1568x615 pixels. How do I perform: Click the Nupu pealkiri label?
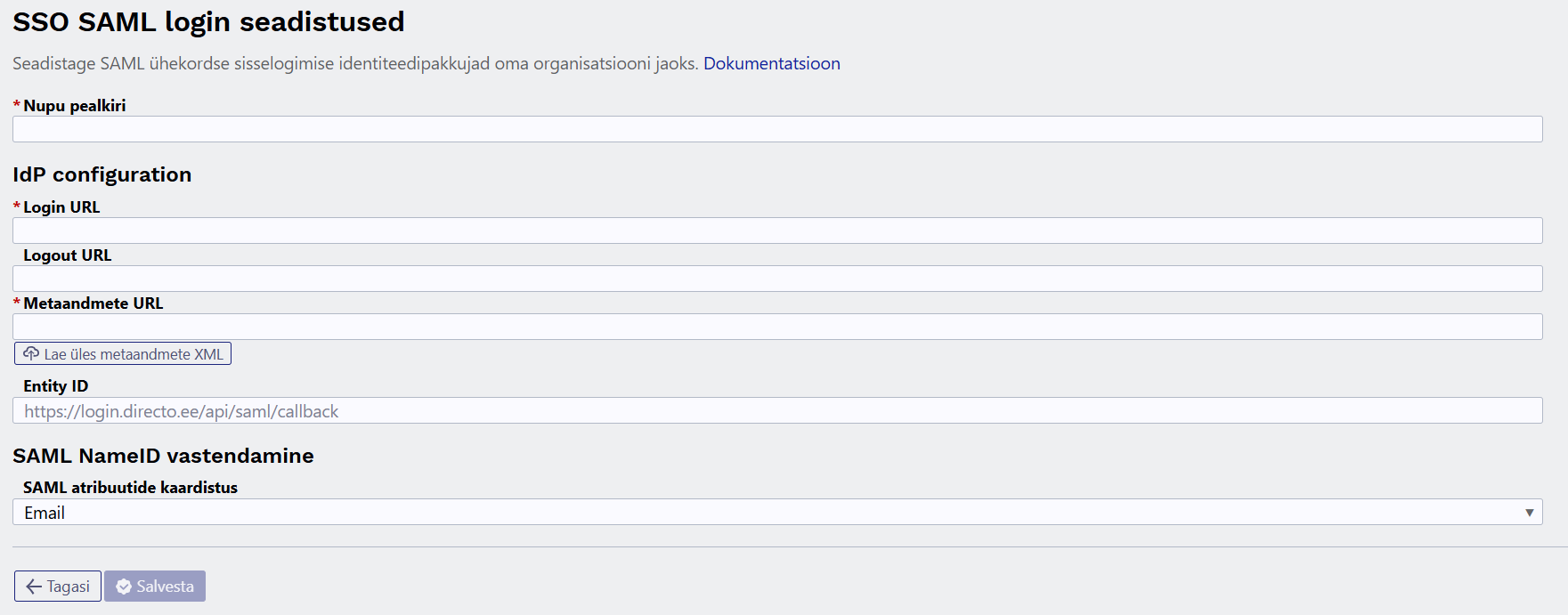(75, 106)
